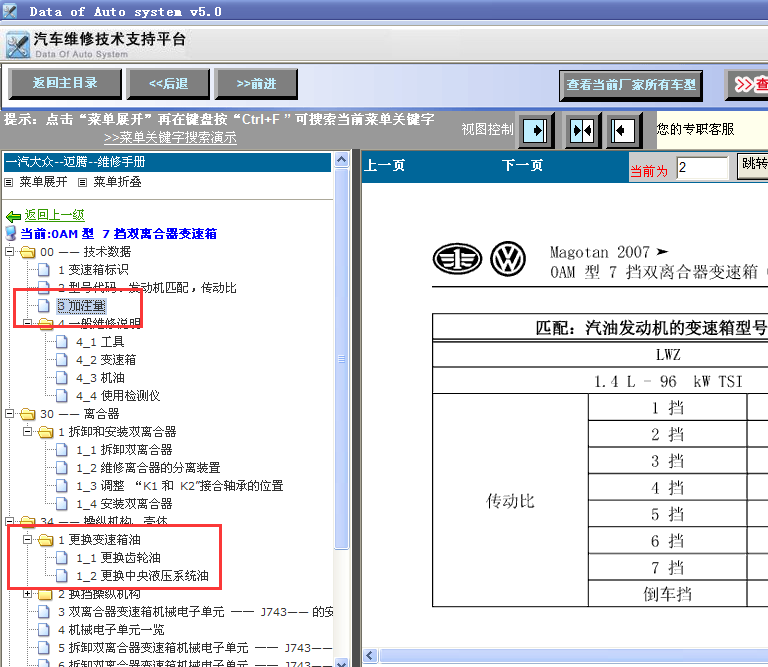
Task: Go to 上一页 (previous page)
Action: 384,166
